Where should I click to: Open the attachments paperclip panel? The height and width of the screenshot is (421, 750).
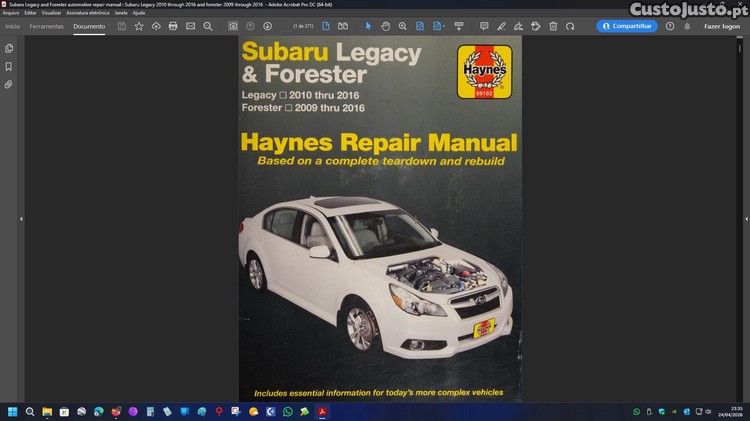9,85
